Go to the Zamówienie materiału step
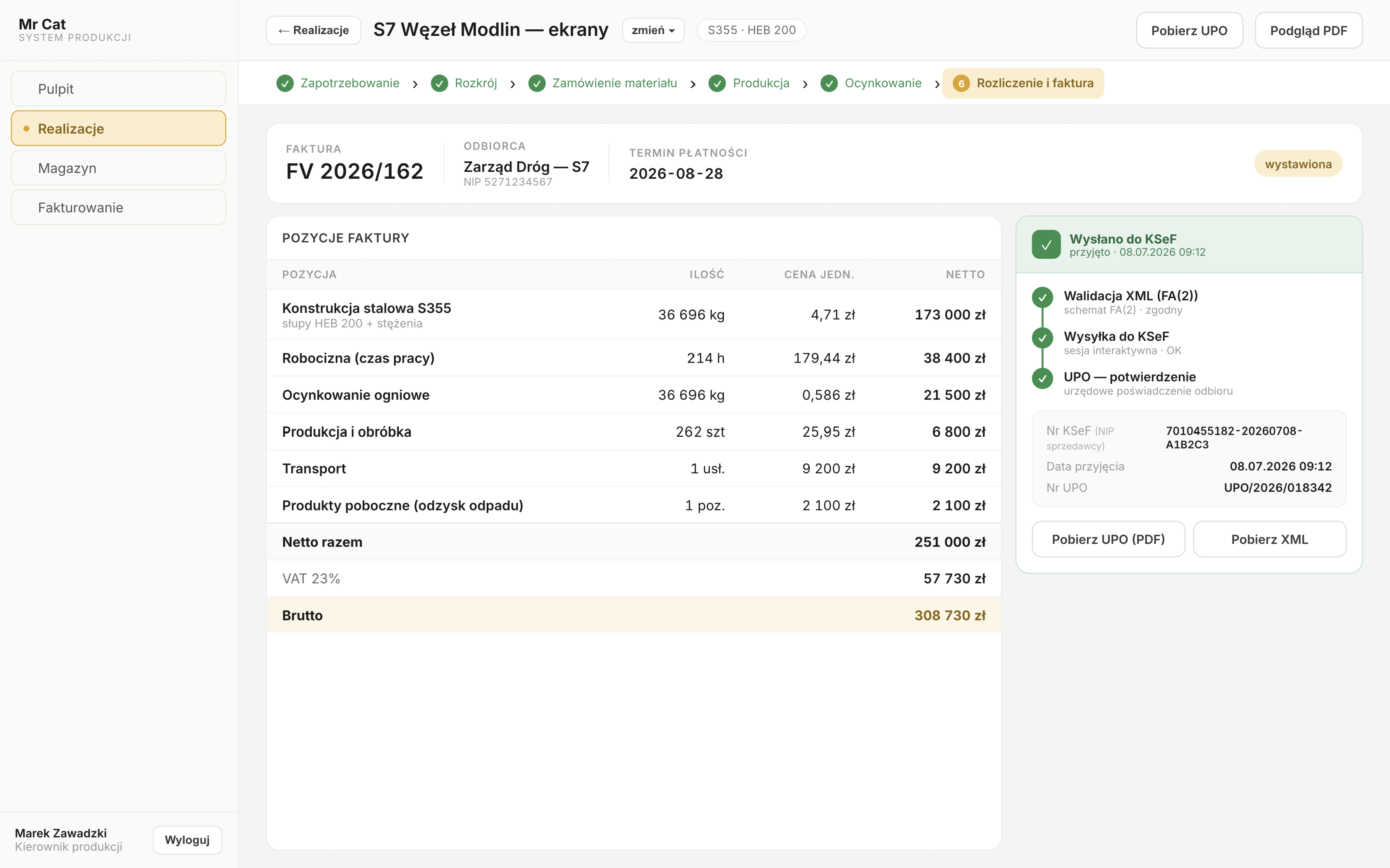 [x=603, y=84]
